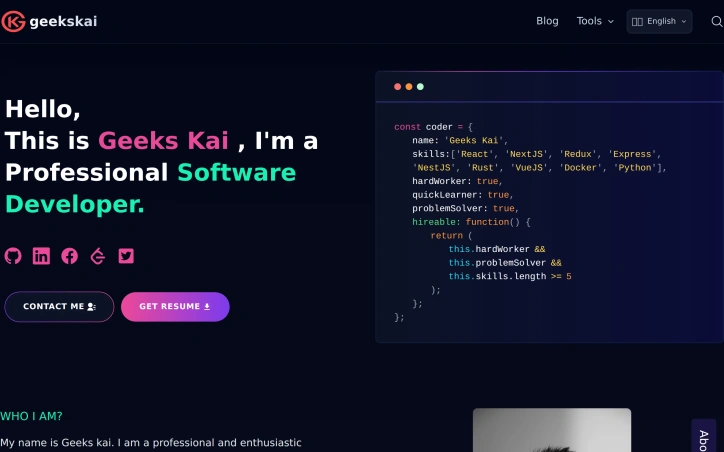This screenshot has width=724, height=452.
Task: Click the orange dot in code window
Action: (x=409, y=87)
